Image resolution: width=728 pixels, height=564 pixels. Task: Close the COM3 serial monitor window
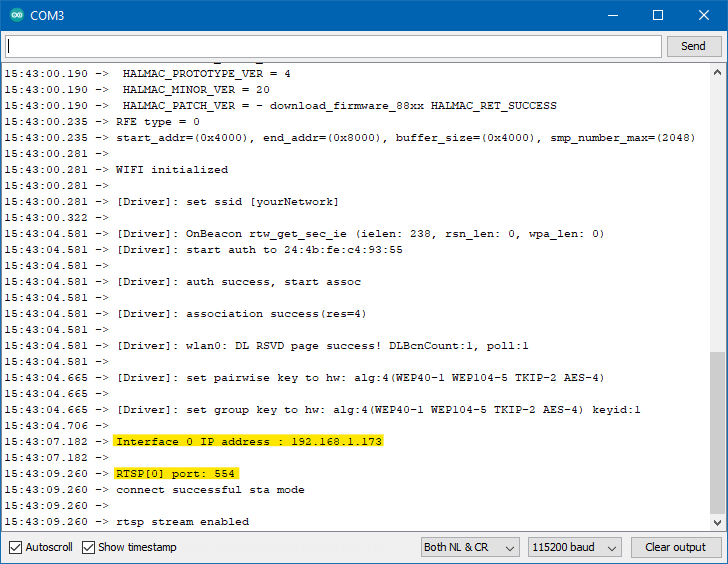click(x=704, y=15)
